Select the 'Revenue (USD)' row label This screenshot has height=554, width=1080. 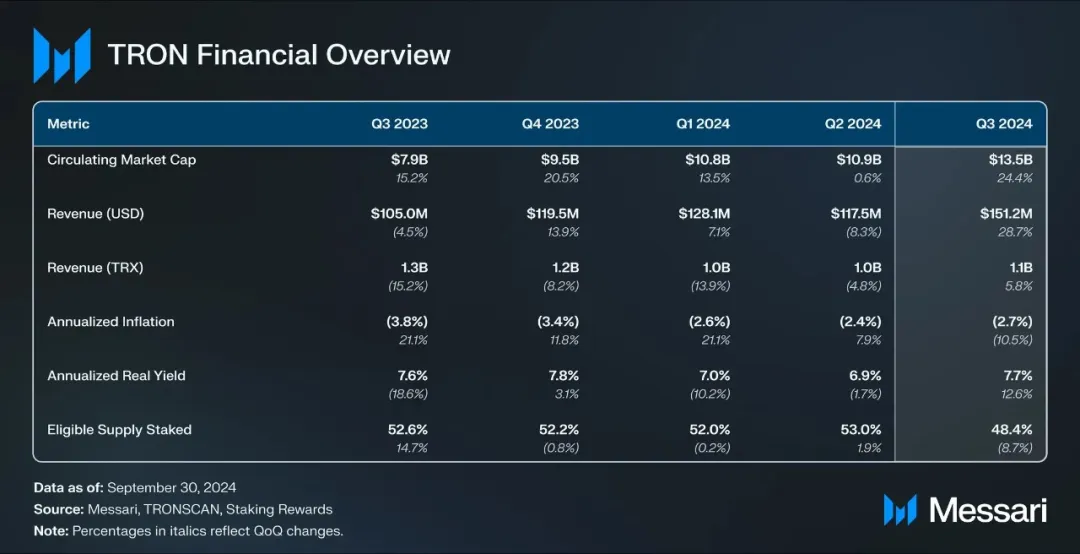click(95, 214)
